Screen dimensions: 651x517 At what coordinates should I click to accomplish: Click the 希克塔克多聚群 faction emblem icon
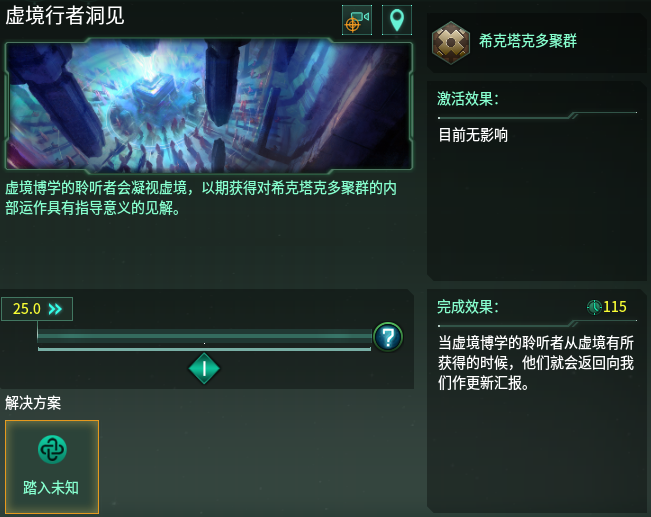pyautogui.click(x=451, y=42)
